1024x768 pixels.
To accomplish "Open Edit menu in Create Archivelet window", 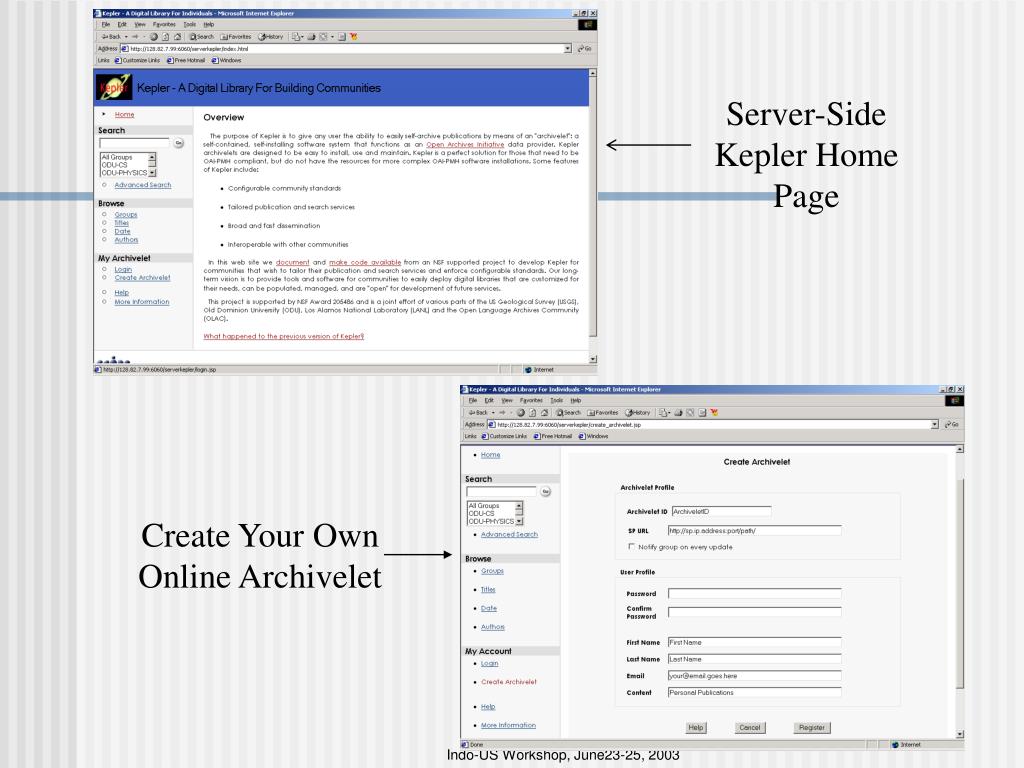I will (489, 400).
